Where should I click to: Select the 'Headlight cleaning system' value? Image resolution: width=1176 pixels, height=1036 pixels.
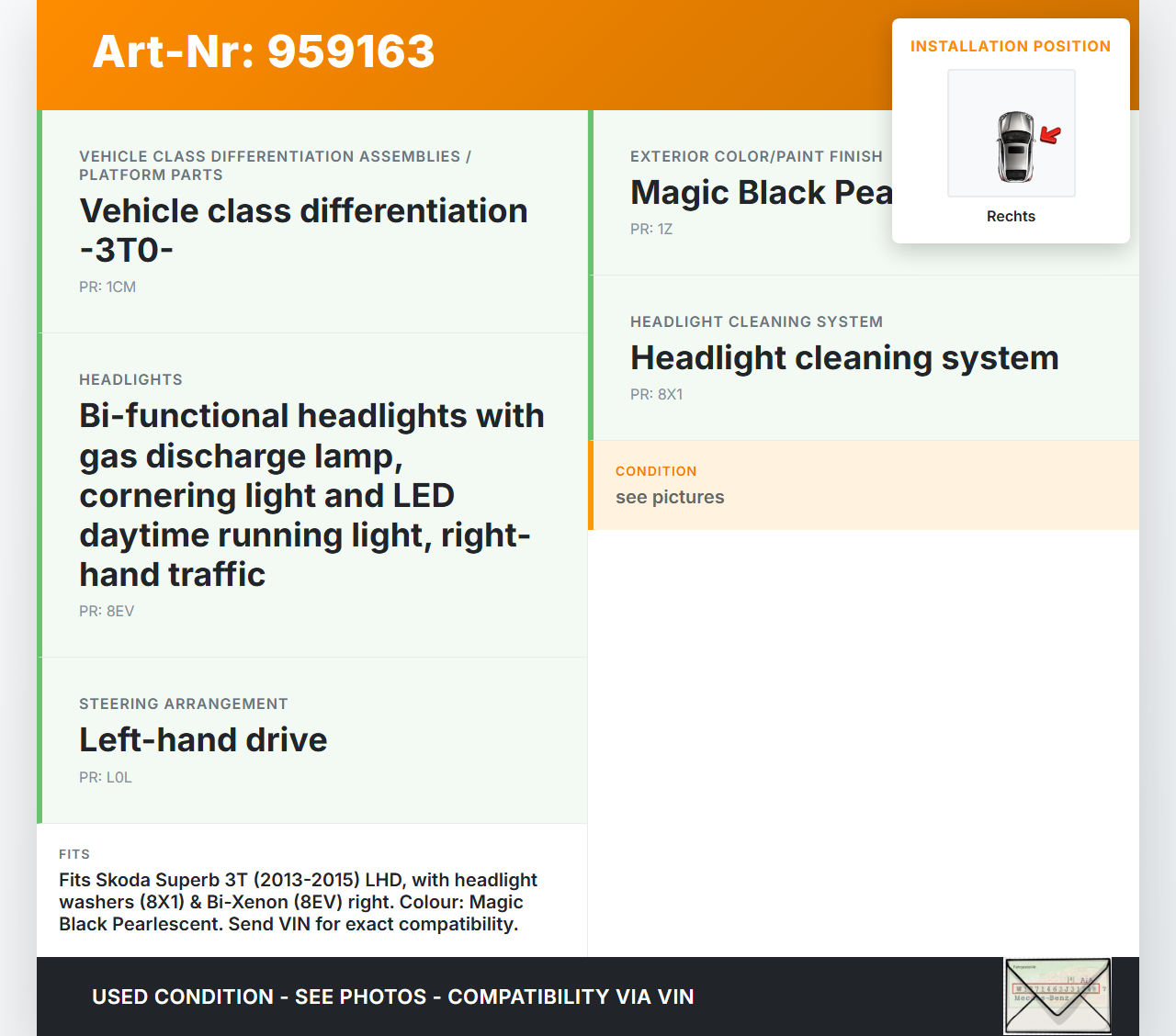tap(843, 358)
